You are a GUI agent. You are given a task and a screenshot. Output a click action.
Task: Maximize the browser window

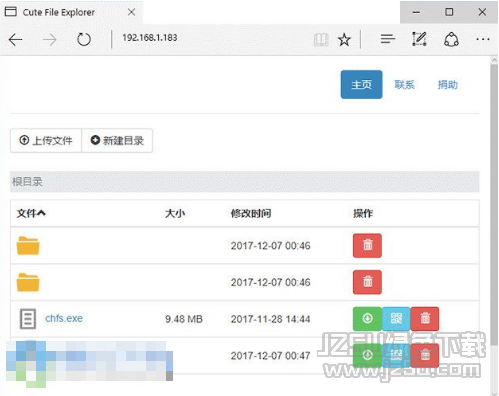tap(449, 12)
